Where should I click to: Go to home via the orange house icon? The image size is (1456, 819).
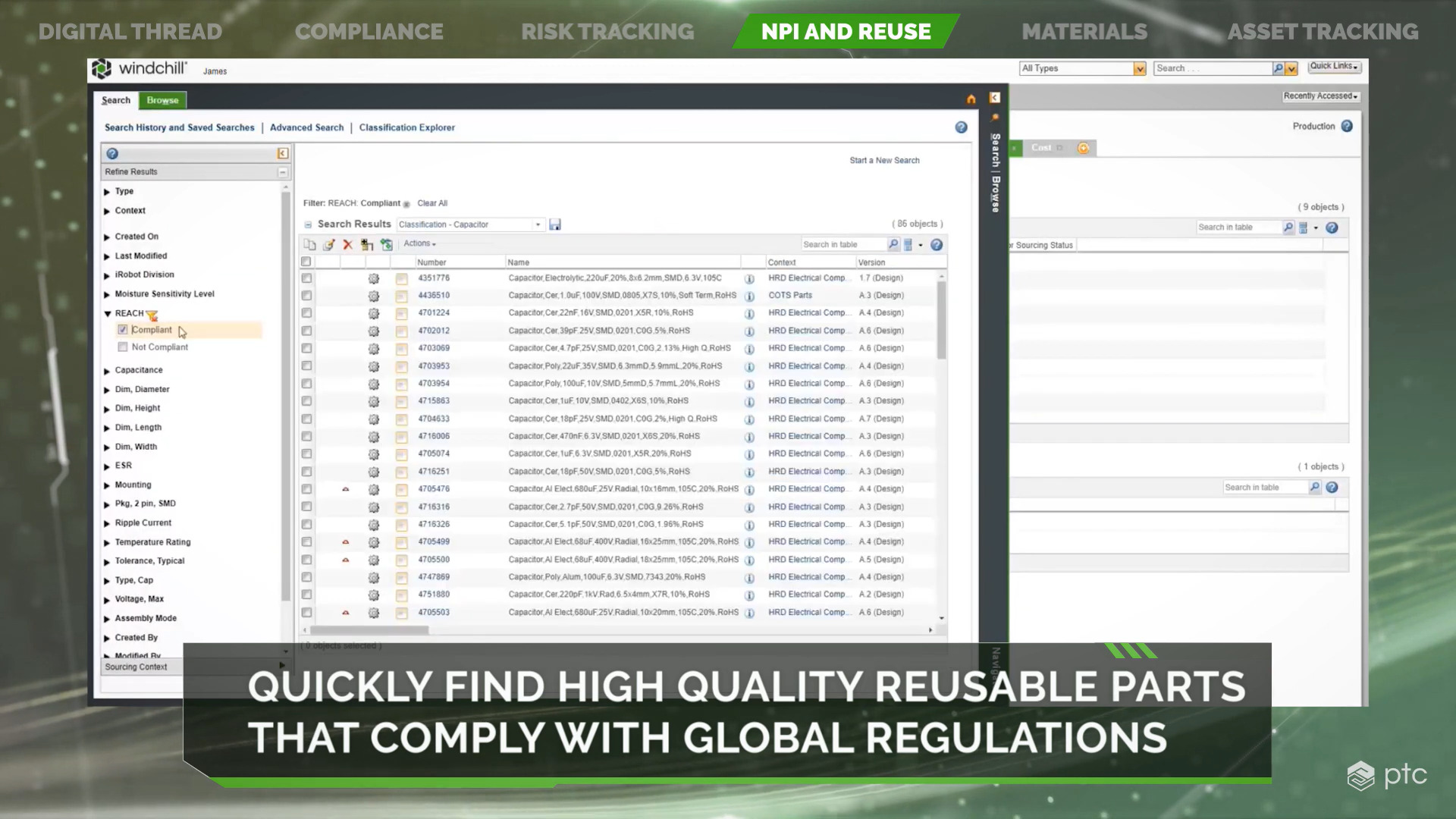[x=971, y=99]
